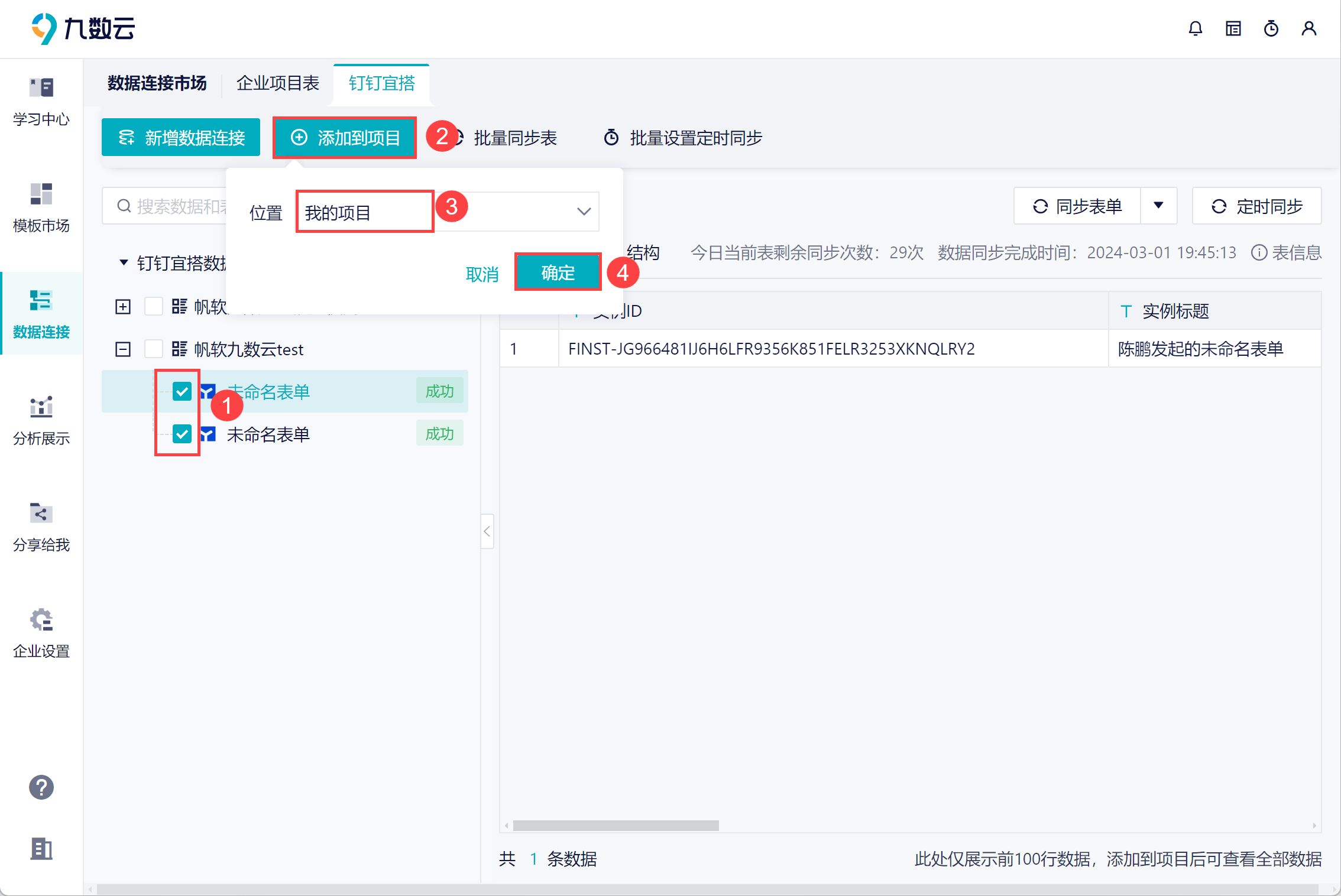The height and width of the screenshot is (896, 1341).
Task: Uncheck the first 未命名表单 checkbox
Action: click(182, 391)
